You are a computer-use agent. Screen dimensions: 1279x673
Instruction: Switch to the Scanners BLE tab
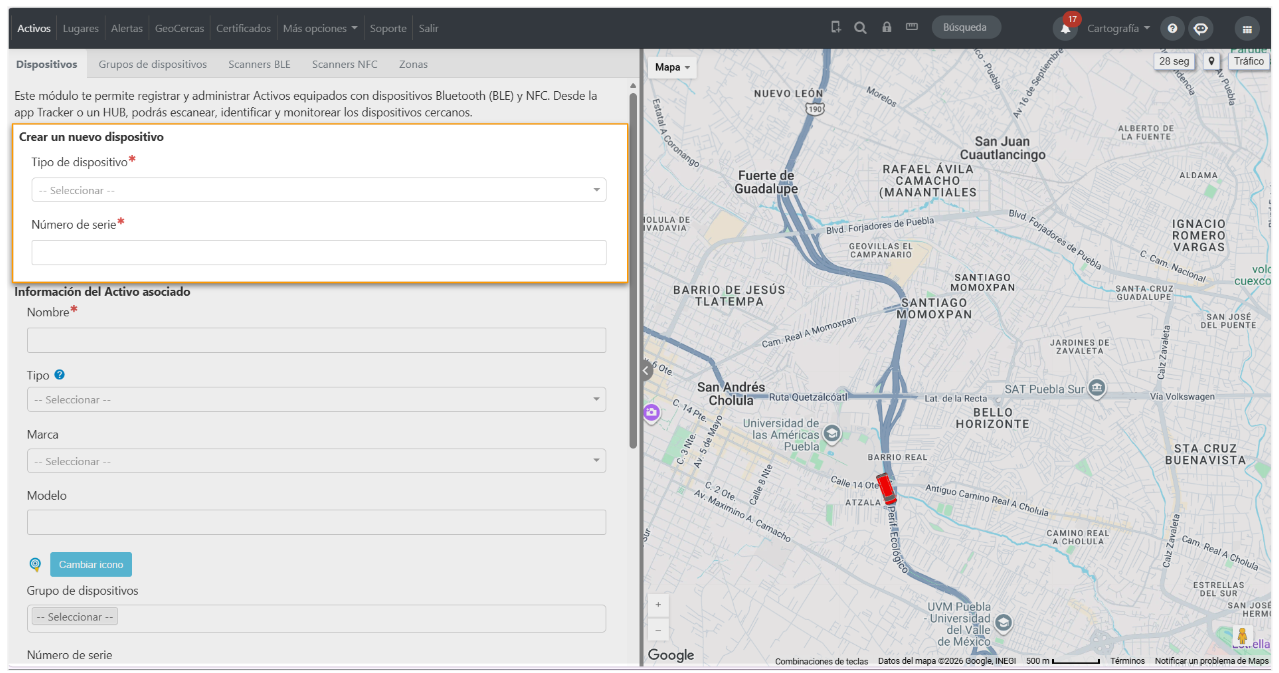pyautogui.click(x=259, y=64)
